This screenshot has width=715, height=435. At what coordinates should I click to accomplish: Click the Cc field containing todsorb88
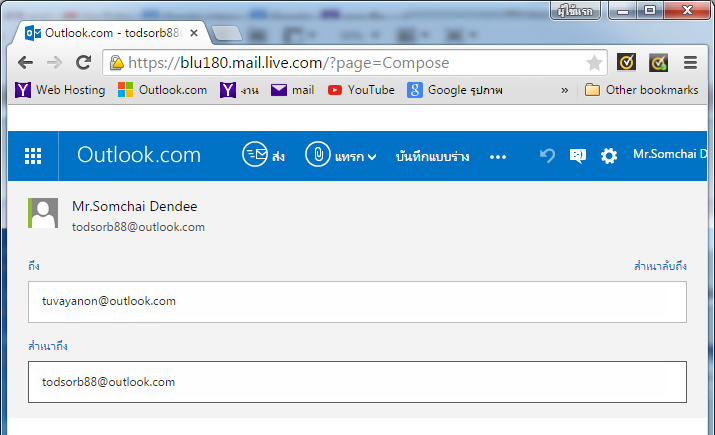[x=357, y=382]
